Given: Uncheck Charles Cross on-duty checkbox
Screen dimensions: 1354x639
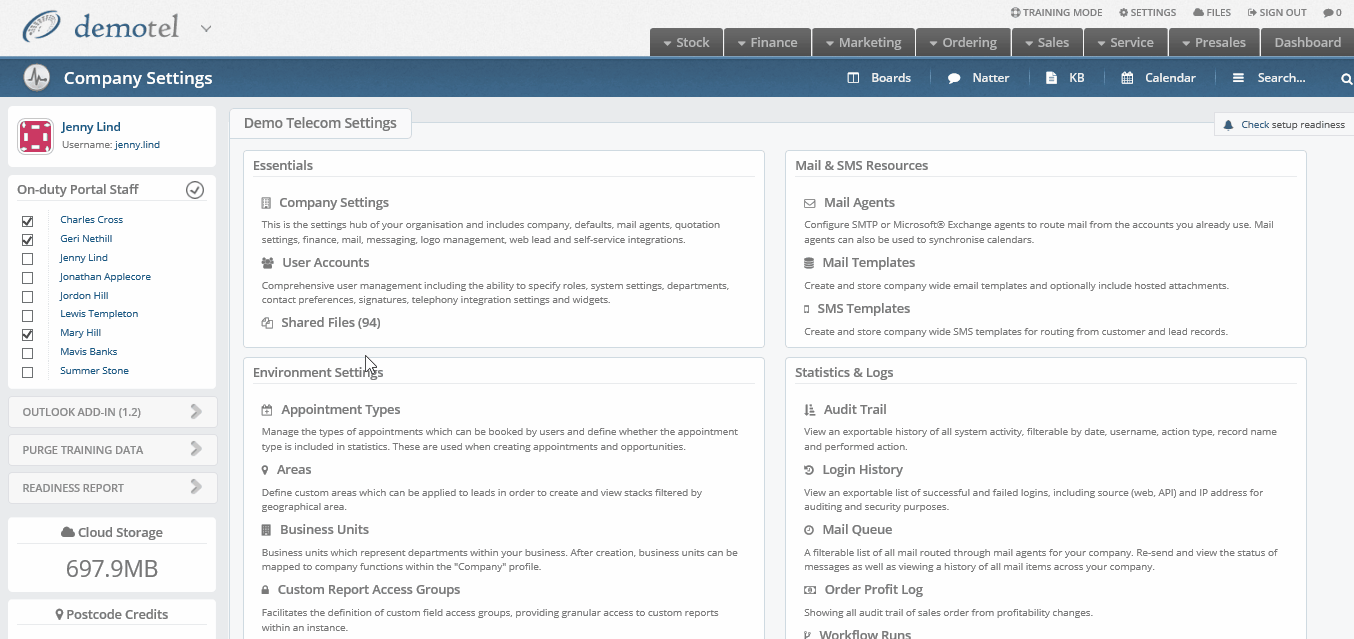Looking at the screenshot, I should pyautogui.click(x=27, y=221).
